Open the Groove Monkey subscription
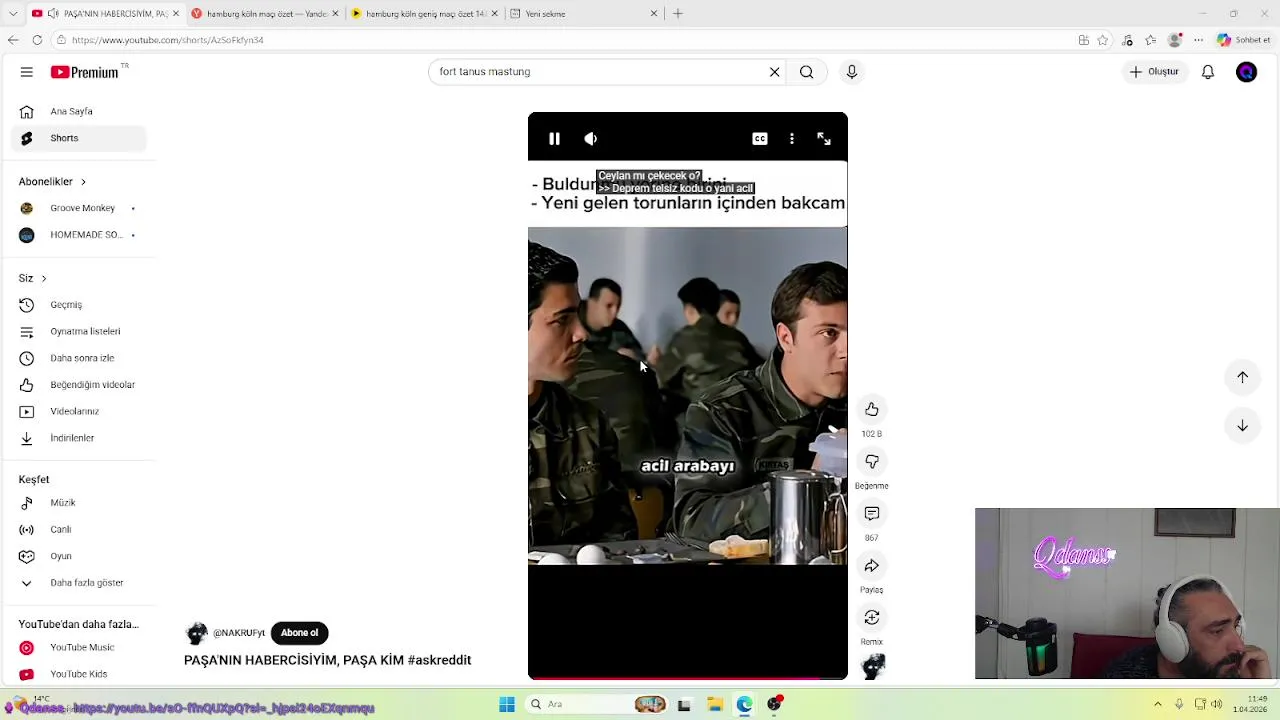Screen dimensions: 1280x720 (79, 208)
